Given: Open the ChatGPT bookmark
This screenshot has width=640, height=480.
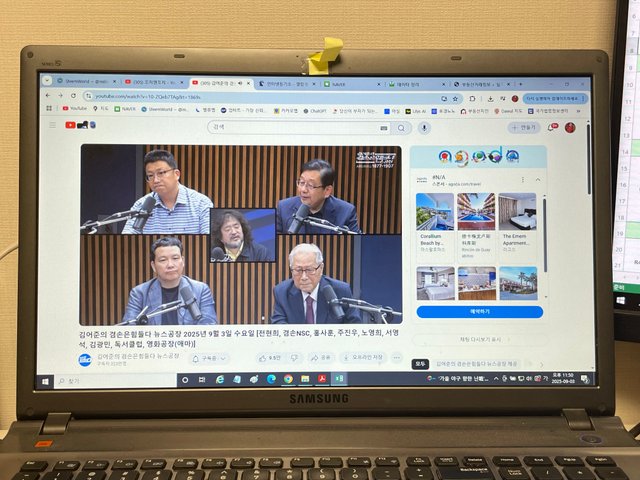Looking at the screenshot, I should click(315, 111).
